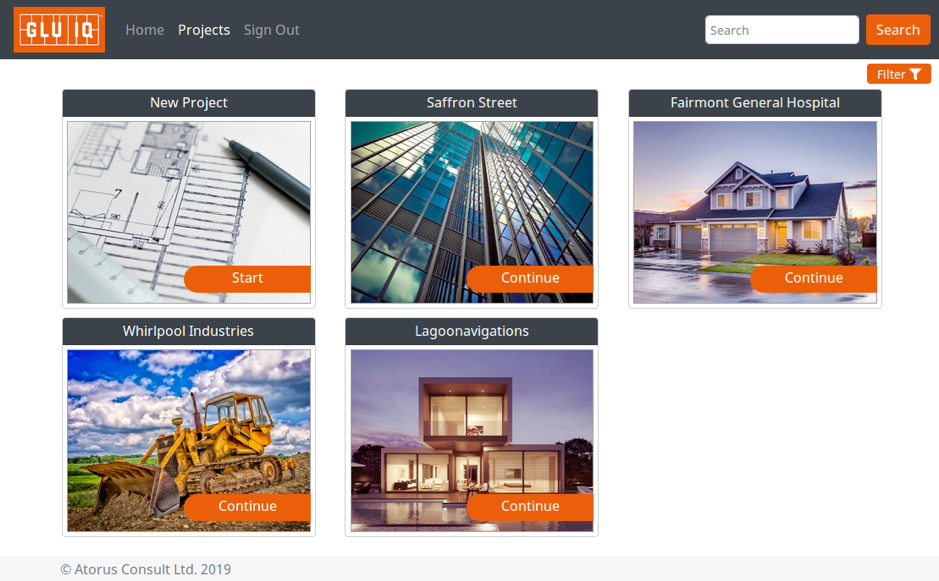Continue the Saffron Street project

530,279
